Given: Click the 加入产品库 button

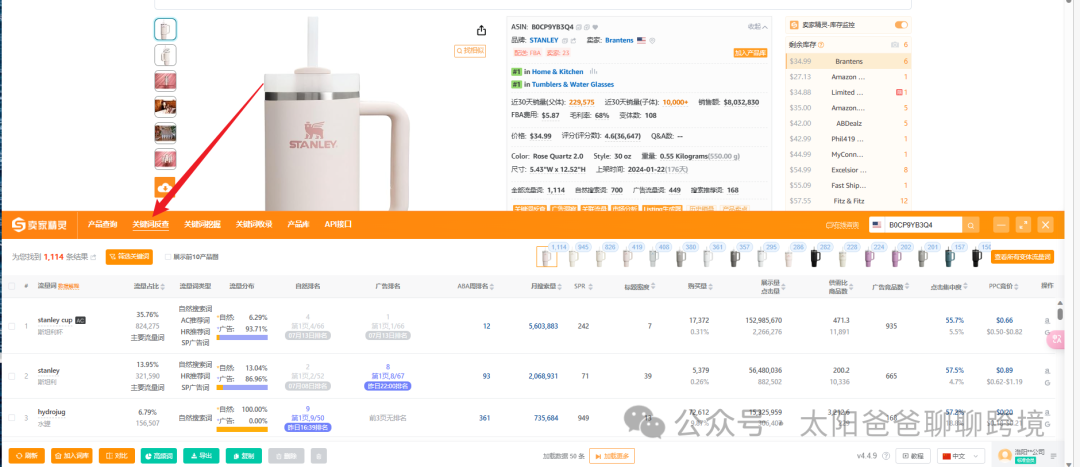Looking at the screenshot, I should coord(750,52).
